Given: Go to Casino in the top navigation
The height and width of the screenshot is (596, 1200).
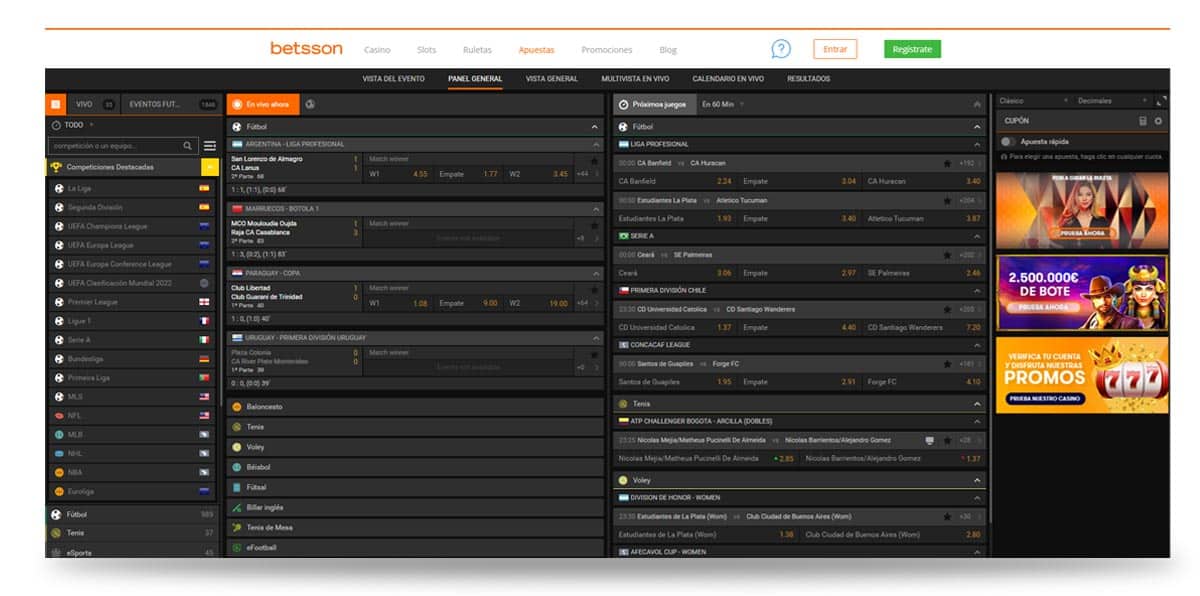Looking at the screenshot, I should point(377,50).
